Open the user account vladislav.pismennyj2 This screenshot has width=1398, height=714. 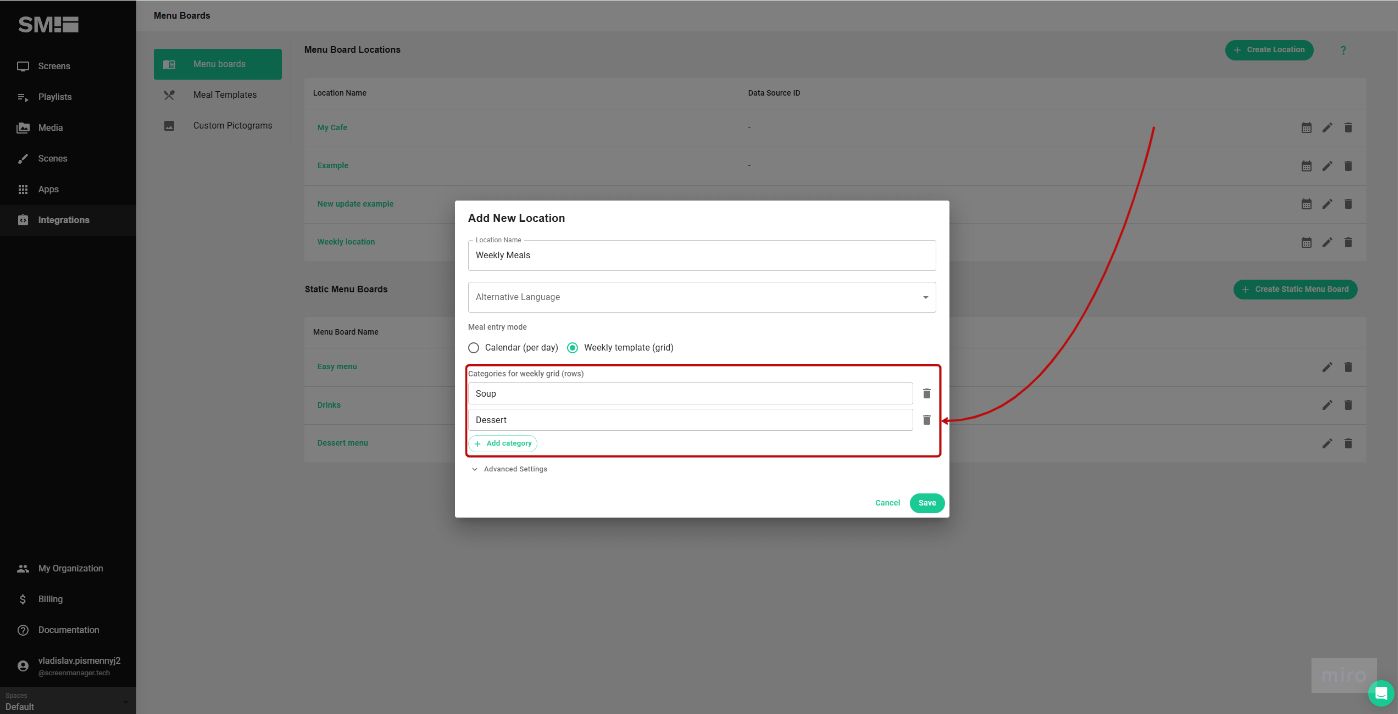tap(68, 666)
